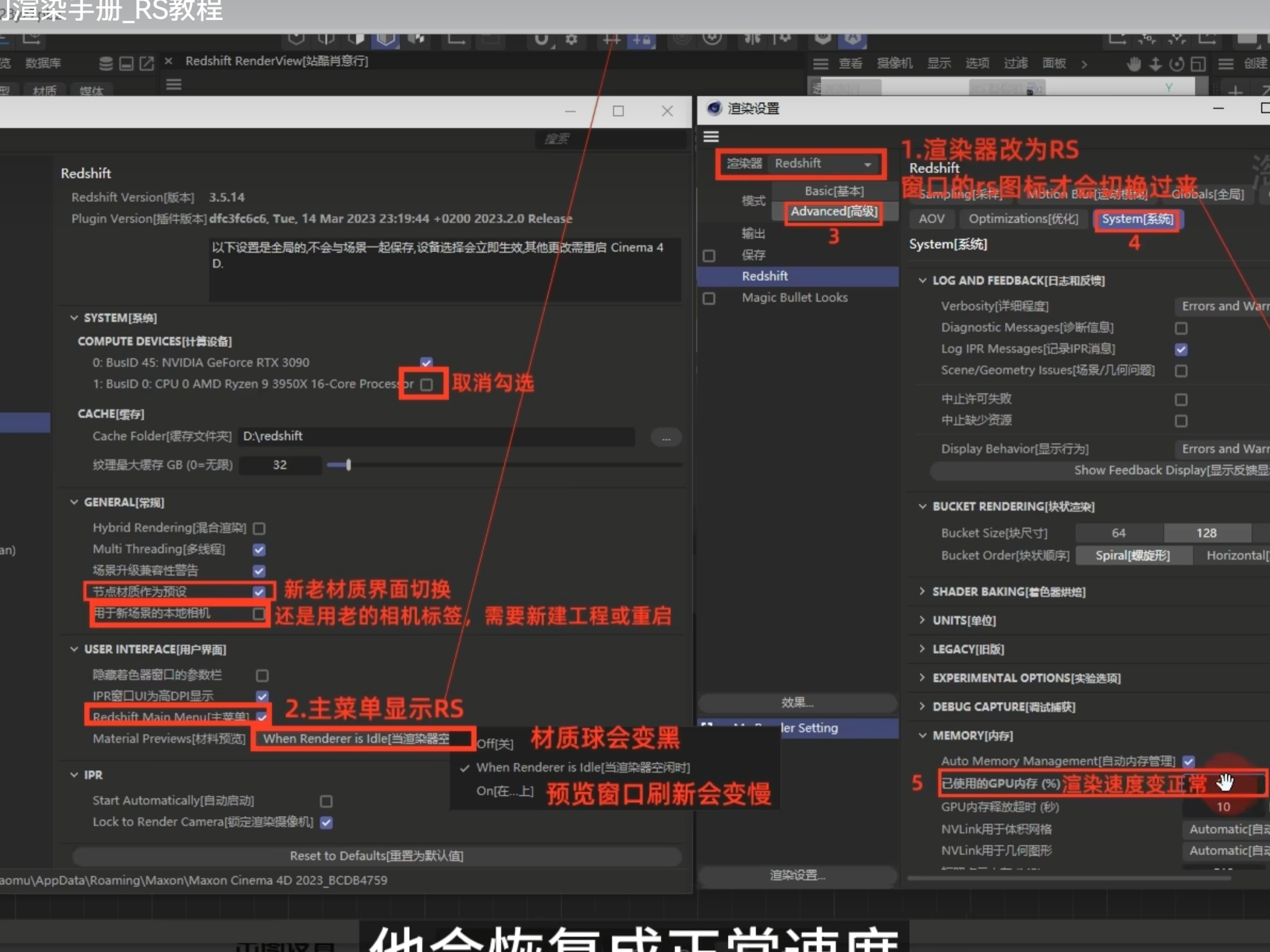Disable Log IPR Messages checkbox
This screenshot has width=1270, height=952.
click(x=1183, y=350)
